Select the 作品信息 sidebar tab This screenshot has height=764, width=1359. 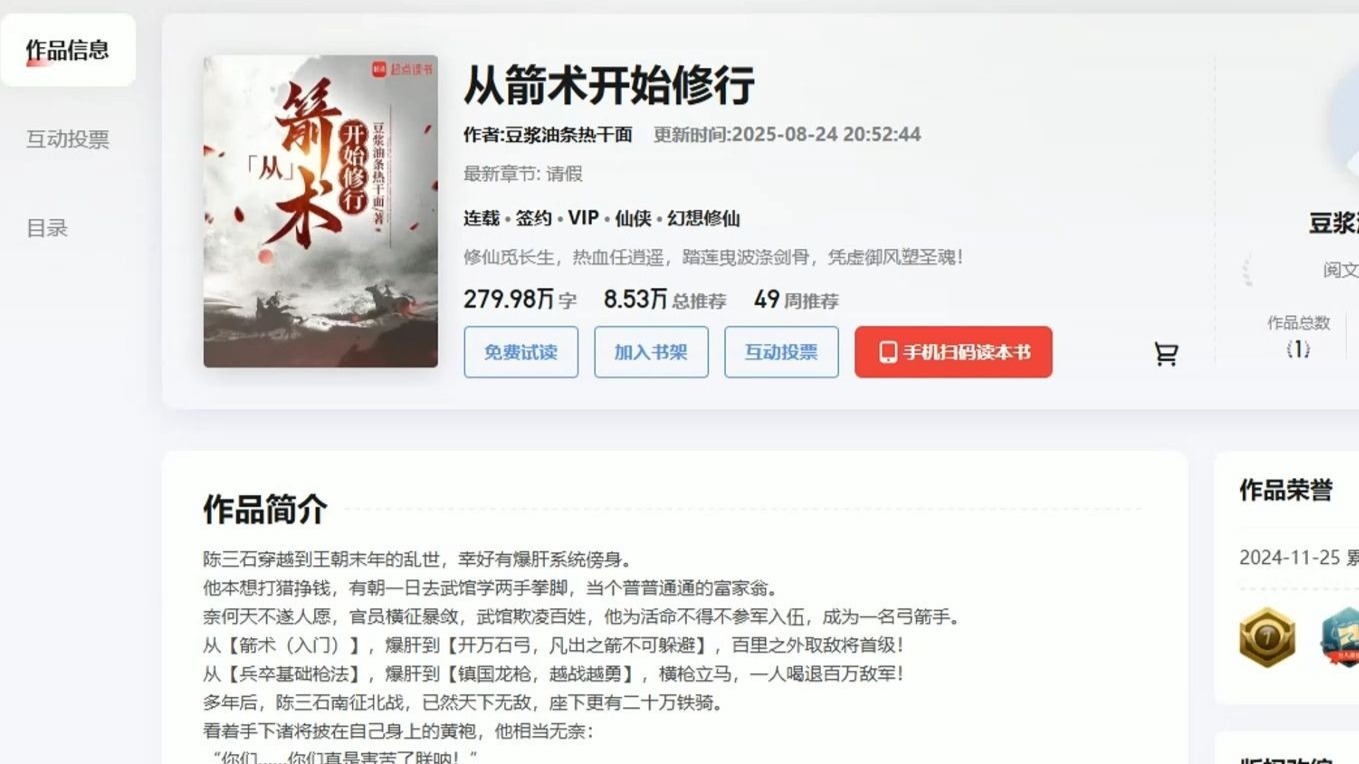pyautogui.click(x=68, y=50)
